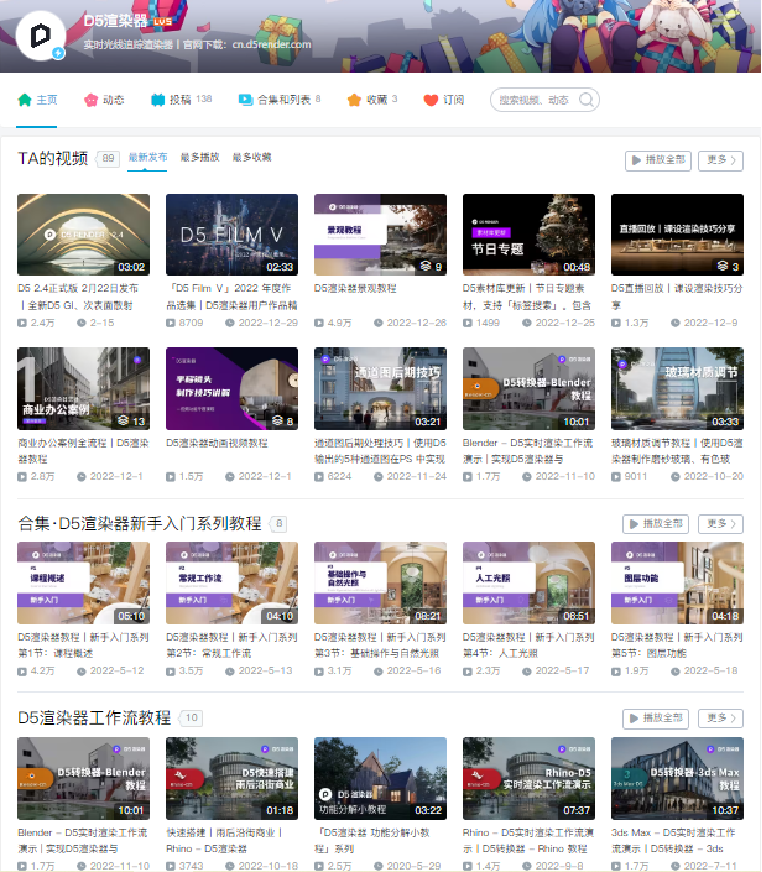The height and width of the screenshot is (872, 762).
Task: Switch to the 动态 tab
Action: pyautogui.click(x=104, y=100)
